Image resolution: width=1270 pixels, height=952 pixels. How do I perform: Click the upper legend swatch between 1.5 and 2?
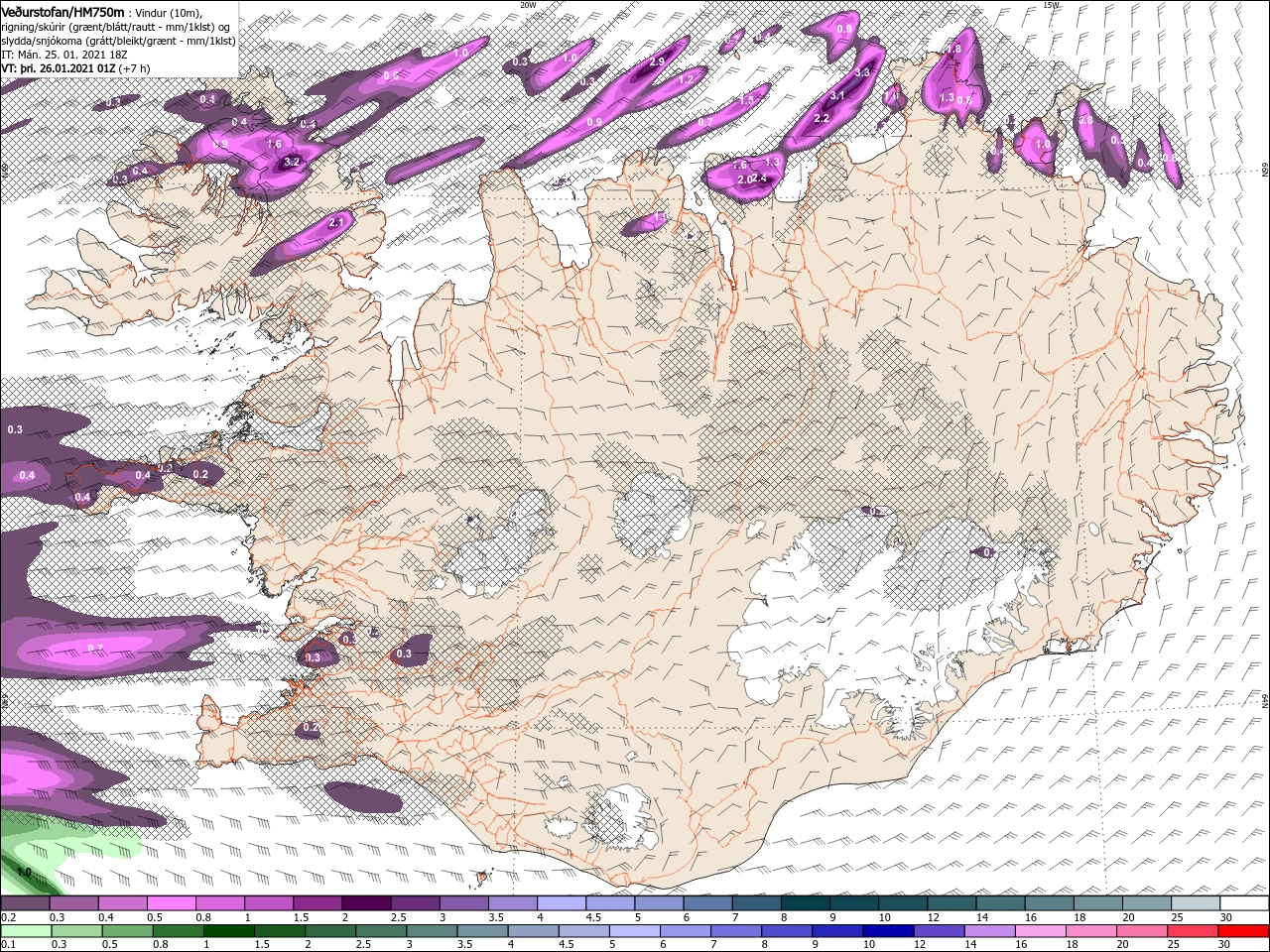coord(317,903)
